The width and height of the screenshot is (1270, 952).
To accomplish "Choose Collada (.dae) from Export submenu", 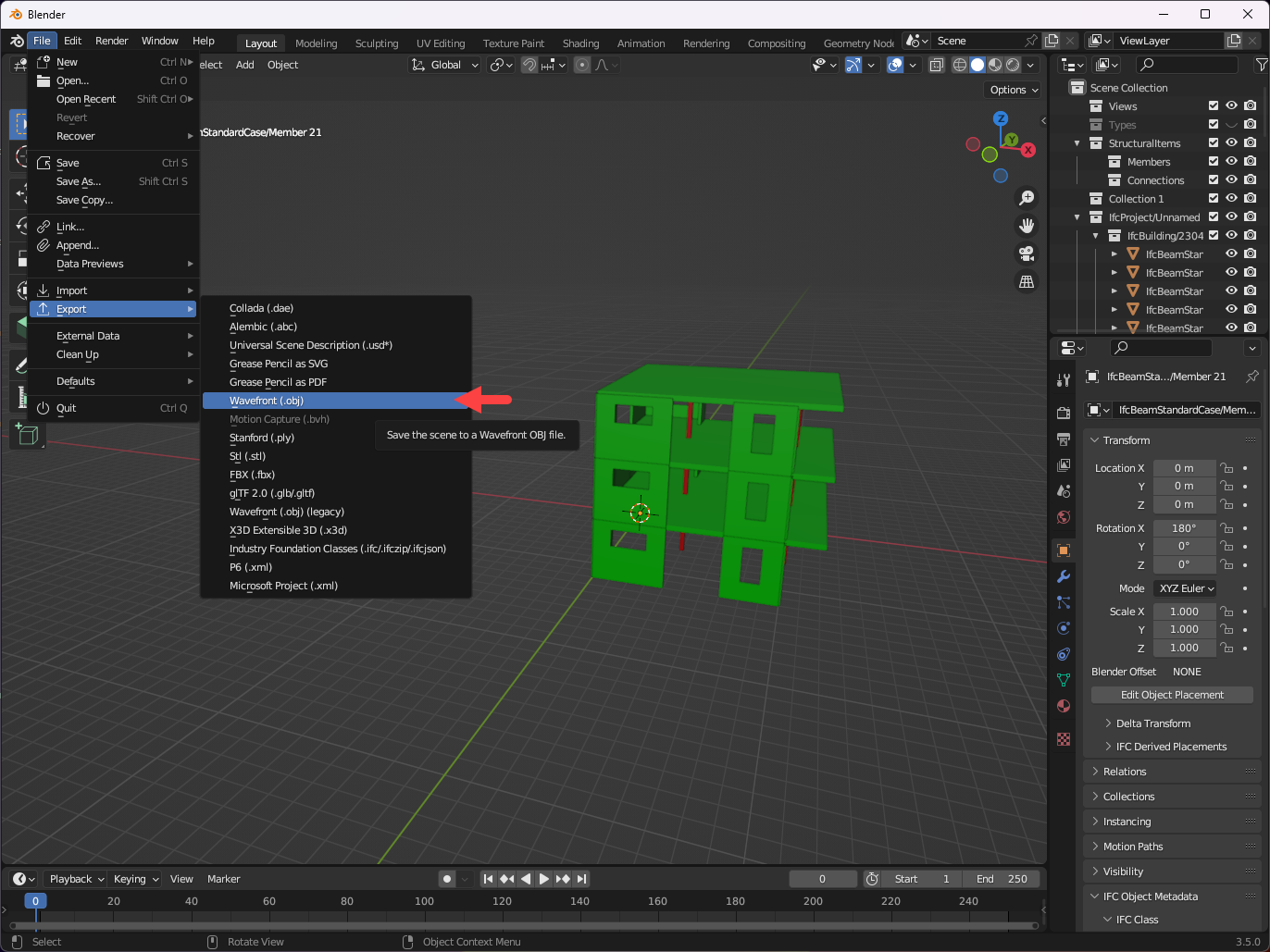I will 337,308.
